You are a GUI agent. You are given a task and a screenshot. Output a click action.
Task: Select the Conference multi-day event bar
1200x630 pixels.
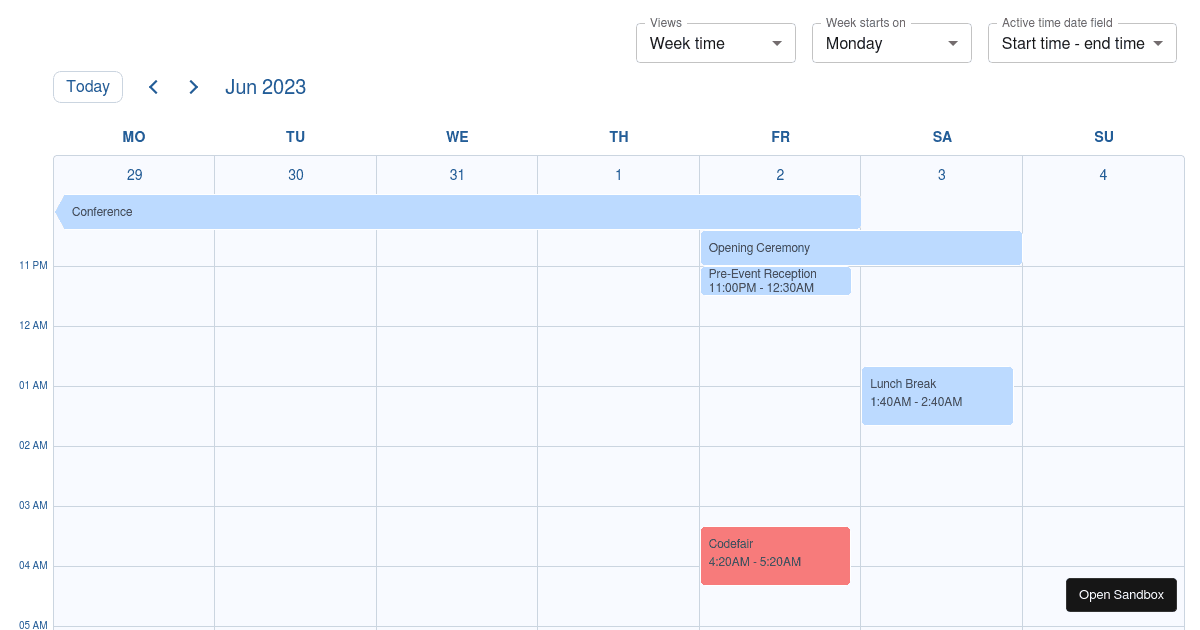(x=400, y=211)
